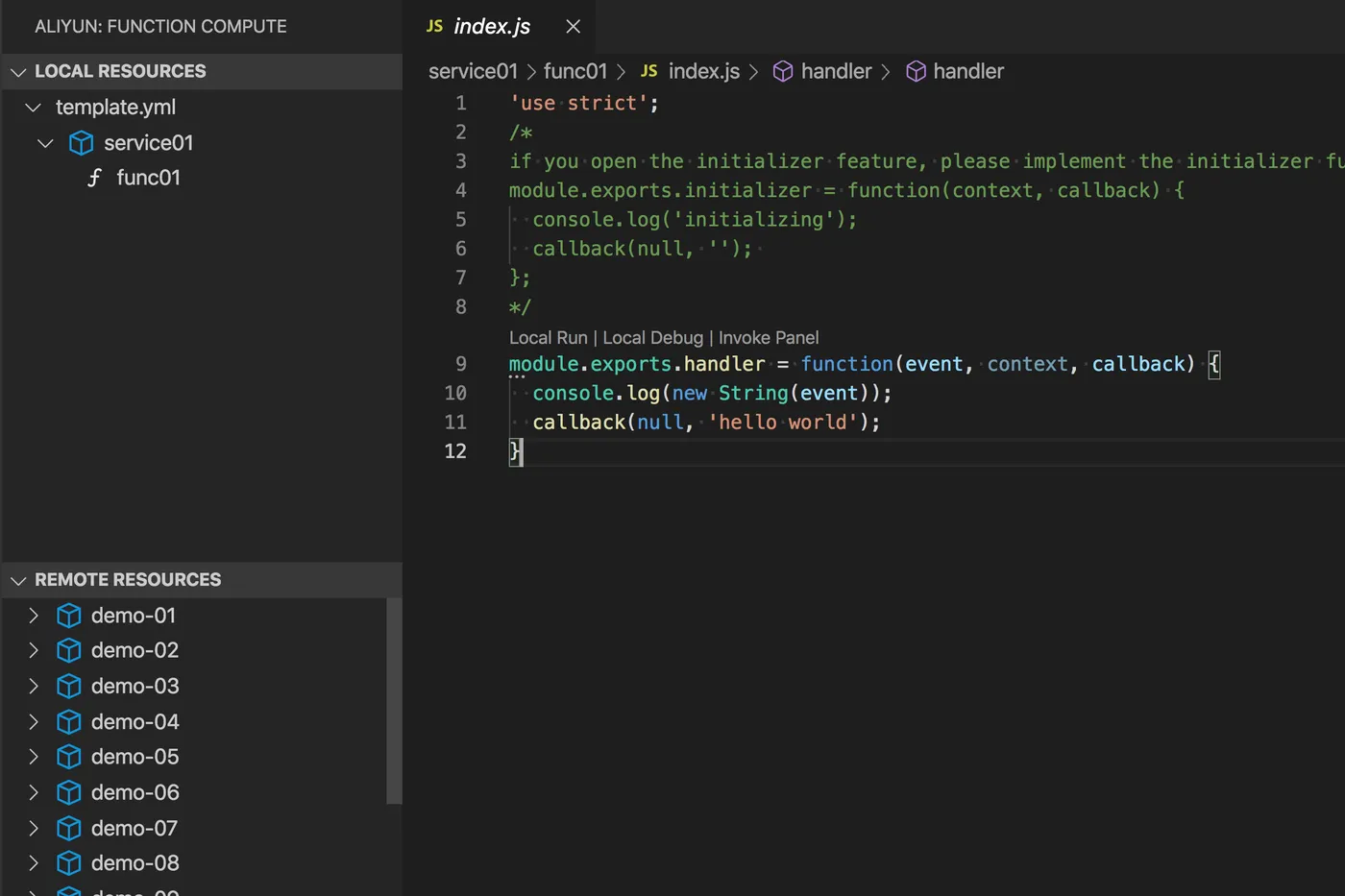Click the Local Run code lens
The width and height of the screenshot is (1345, 896).
pyautogui.click(x=548, y=338)
